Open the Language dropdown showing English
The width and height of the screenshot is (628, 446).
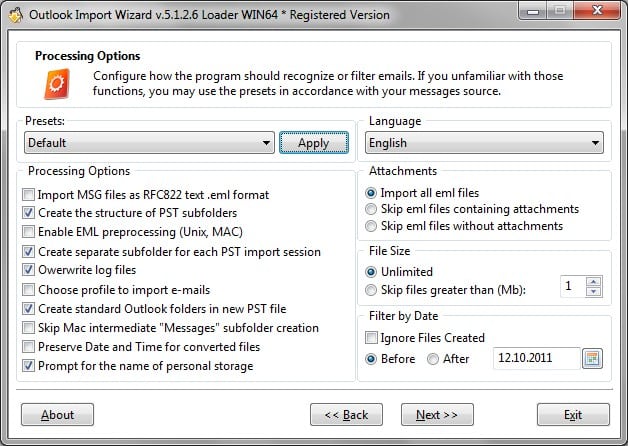tap(484, 143)
